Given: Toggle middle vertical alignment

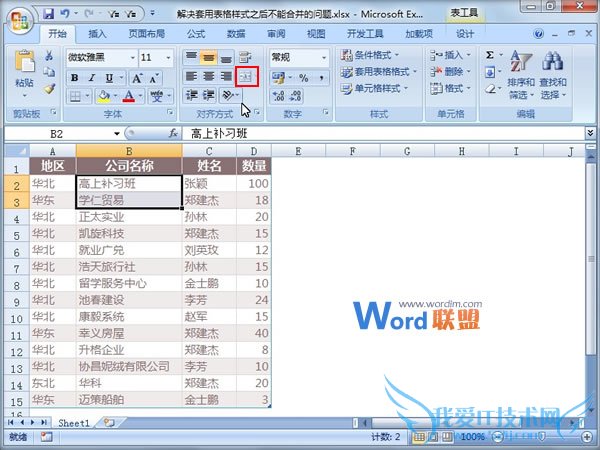Looking at the screenshot, I should click(x=209, y=57).
